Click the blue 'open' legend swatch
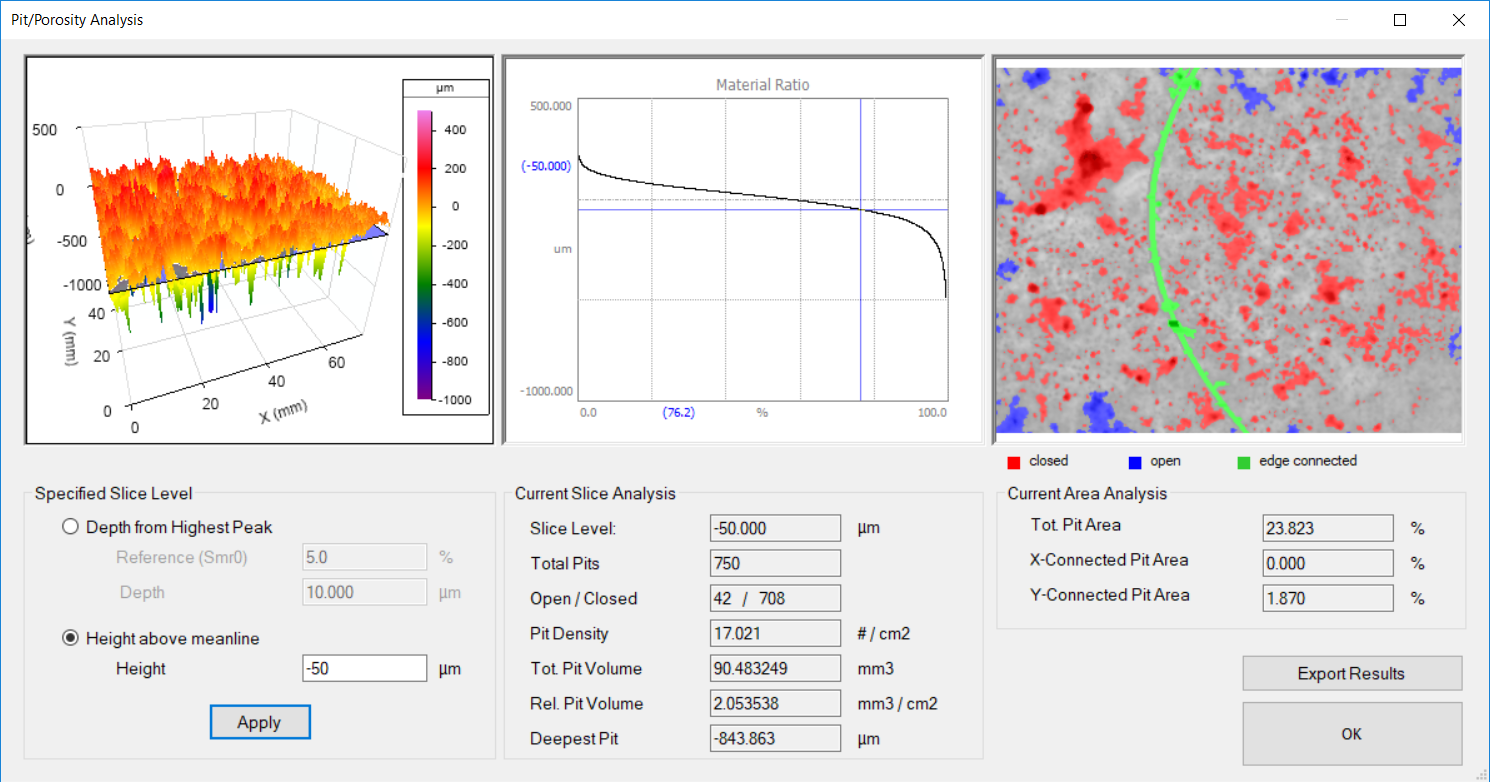The width and height of the screenshot is (1490, 782). click(x=1134, y=461)
